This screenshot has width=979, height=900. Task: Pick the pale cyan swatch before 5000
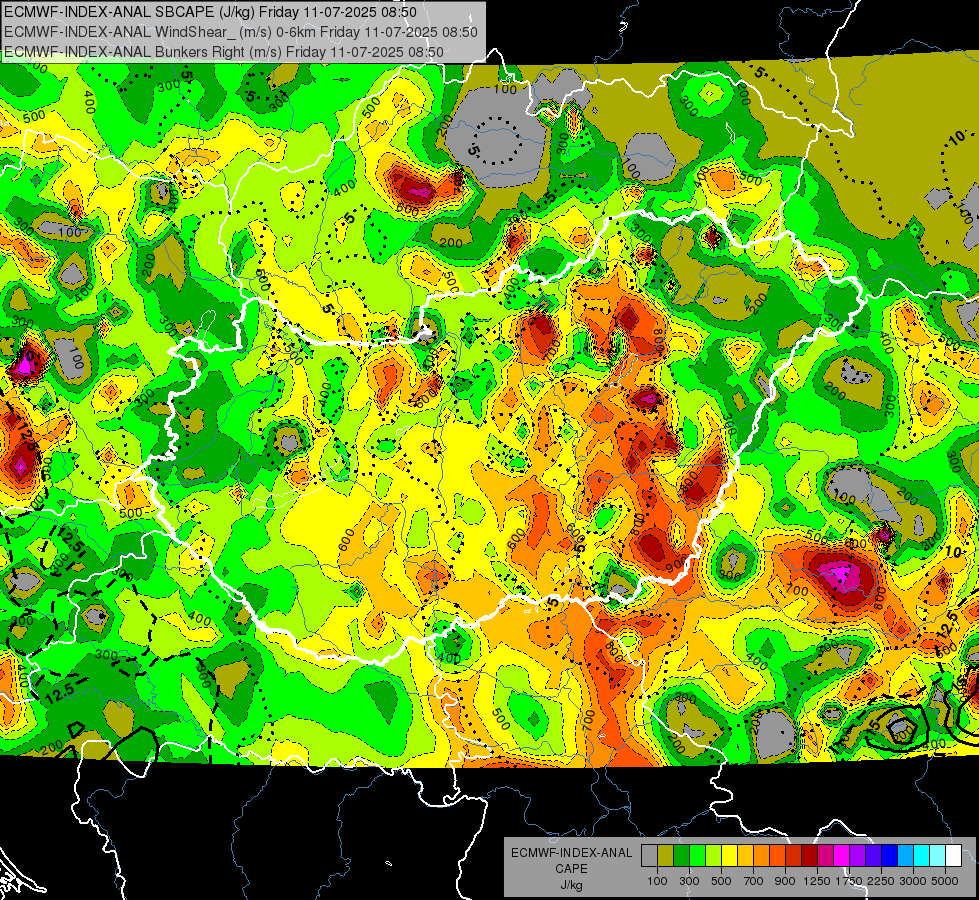point(938,856)
